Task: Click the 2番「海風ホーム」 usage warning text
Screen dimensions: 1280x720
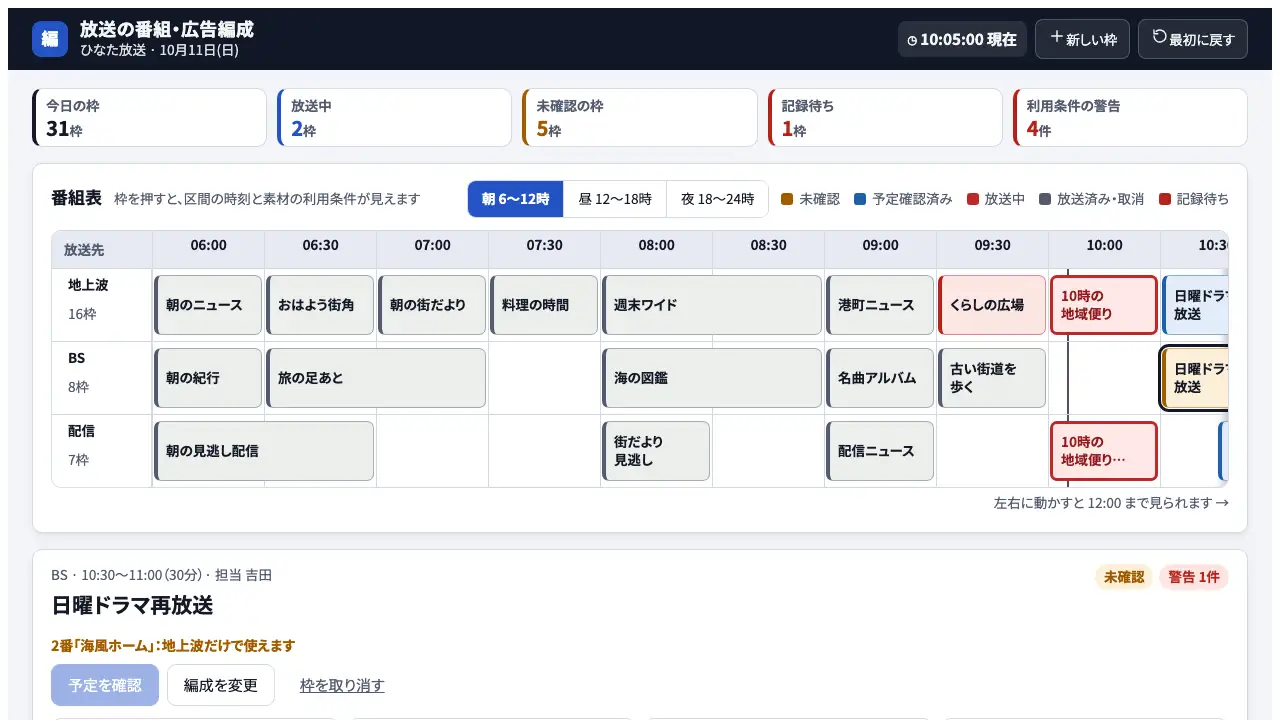Action: point(173,646)
